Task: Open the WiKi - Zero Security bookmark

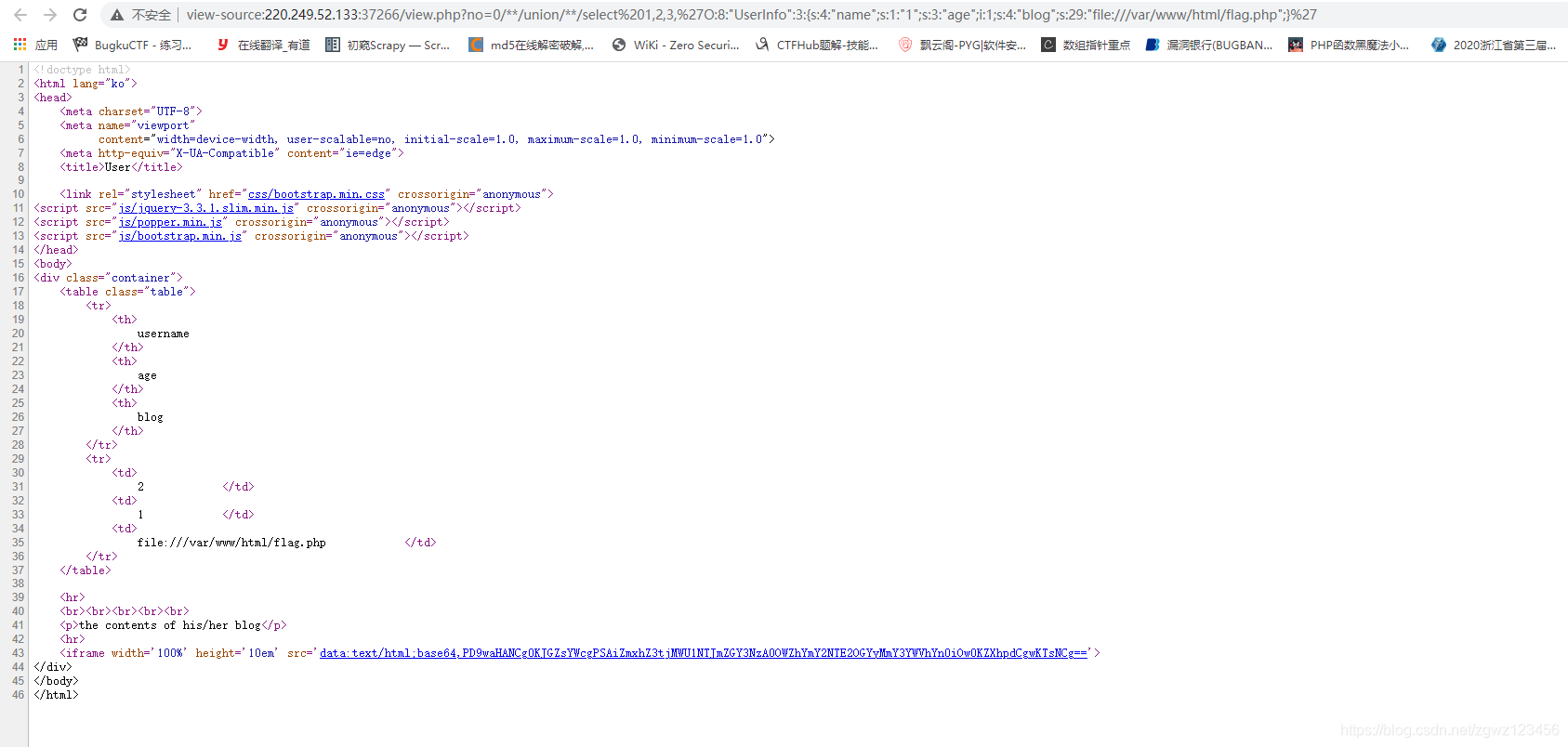Action: (x=677, y=45)
